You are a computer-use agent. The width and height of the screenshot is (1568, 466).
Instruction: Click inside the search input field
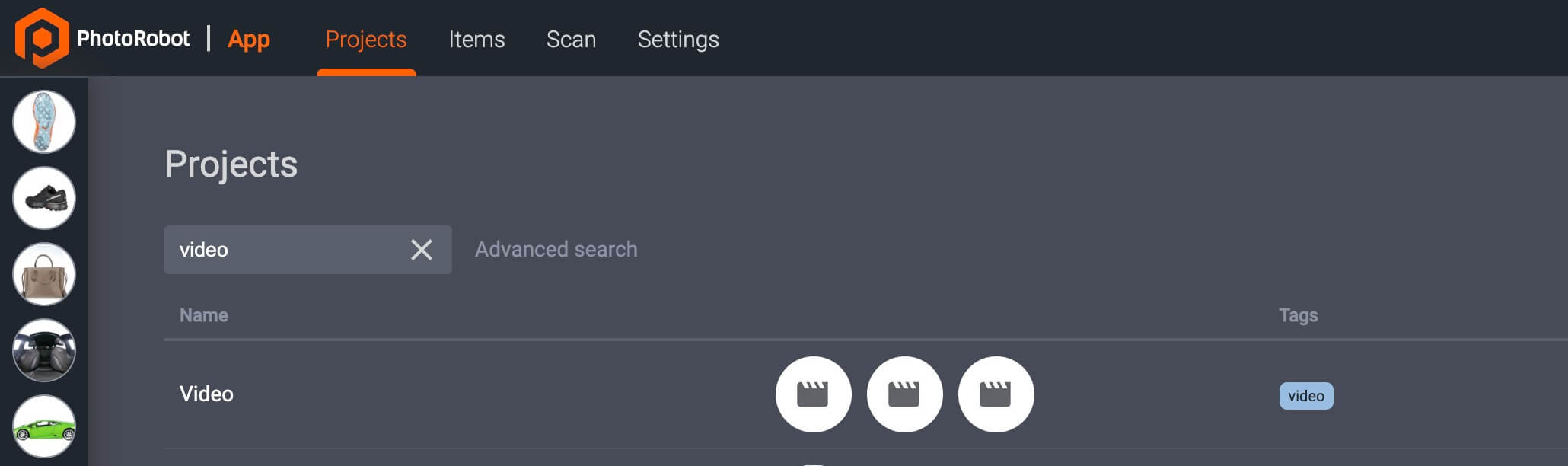pyautogui.click(x=289, y=249)
